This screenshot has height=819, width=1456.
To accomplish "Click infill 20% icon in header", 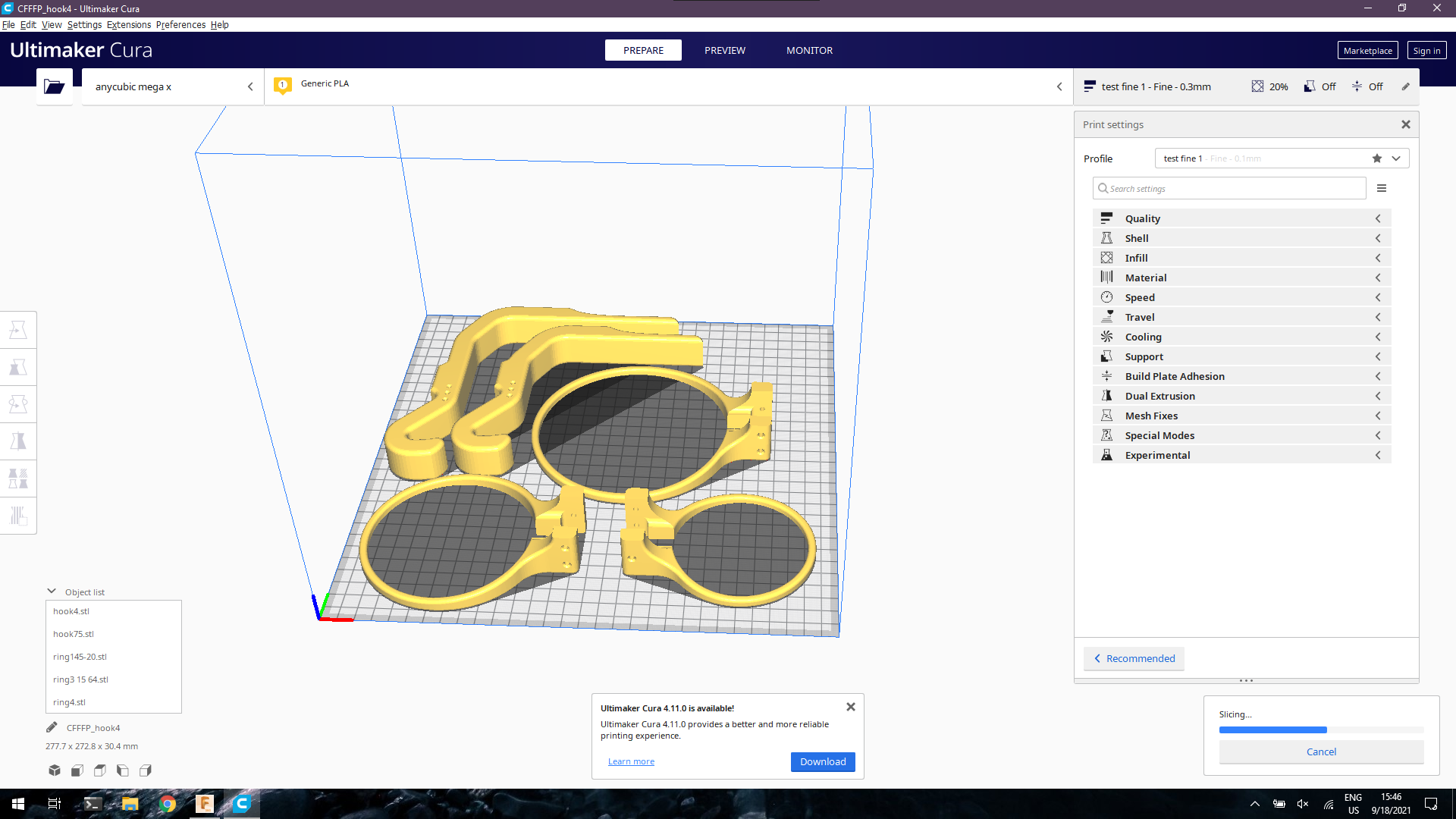I will tap(1257, 86).
